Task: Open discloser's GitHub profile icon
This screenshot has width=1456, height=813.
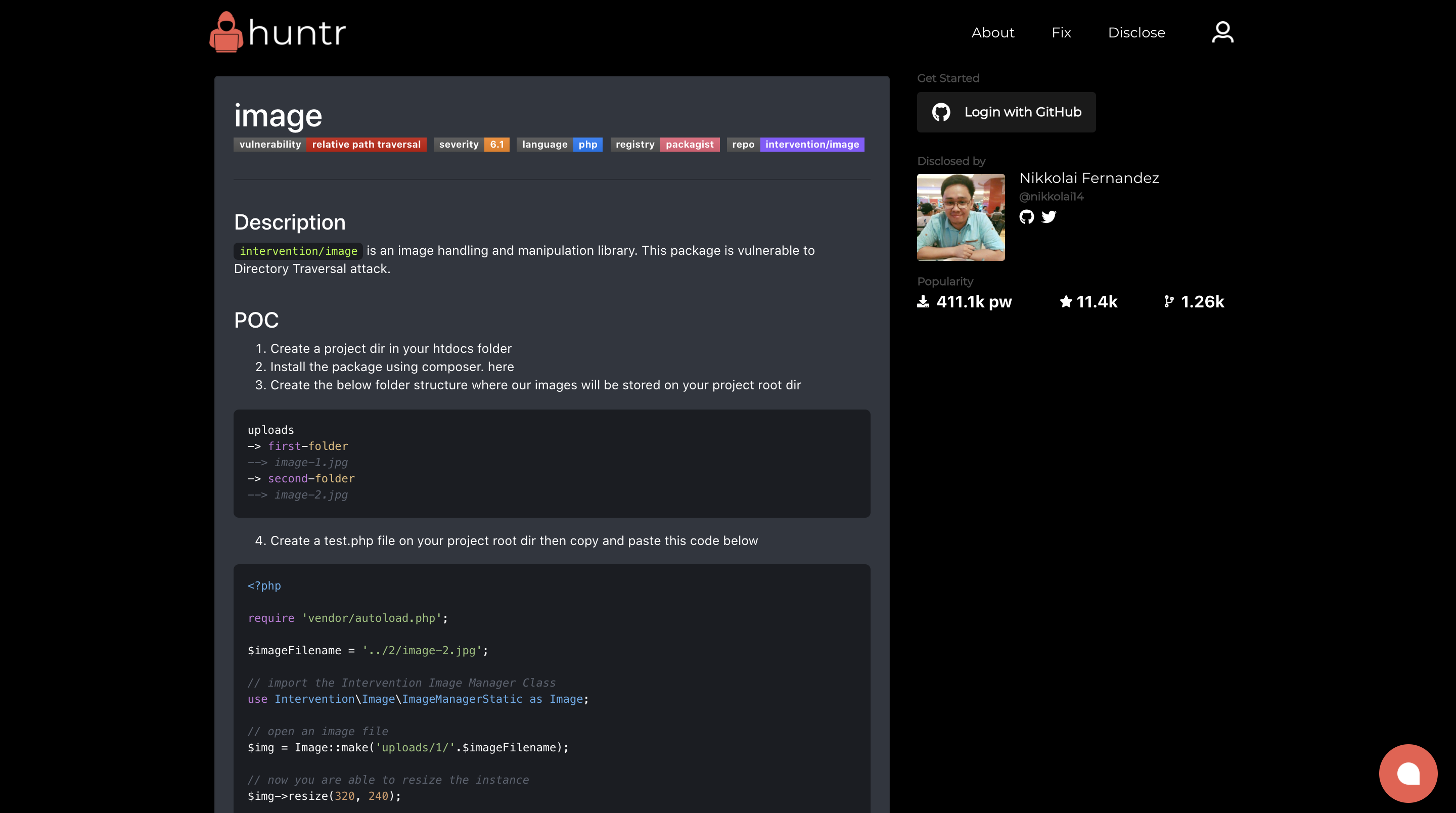Action: coord(1026,217)
